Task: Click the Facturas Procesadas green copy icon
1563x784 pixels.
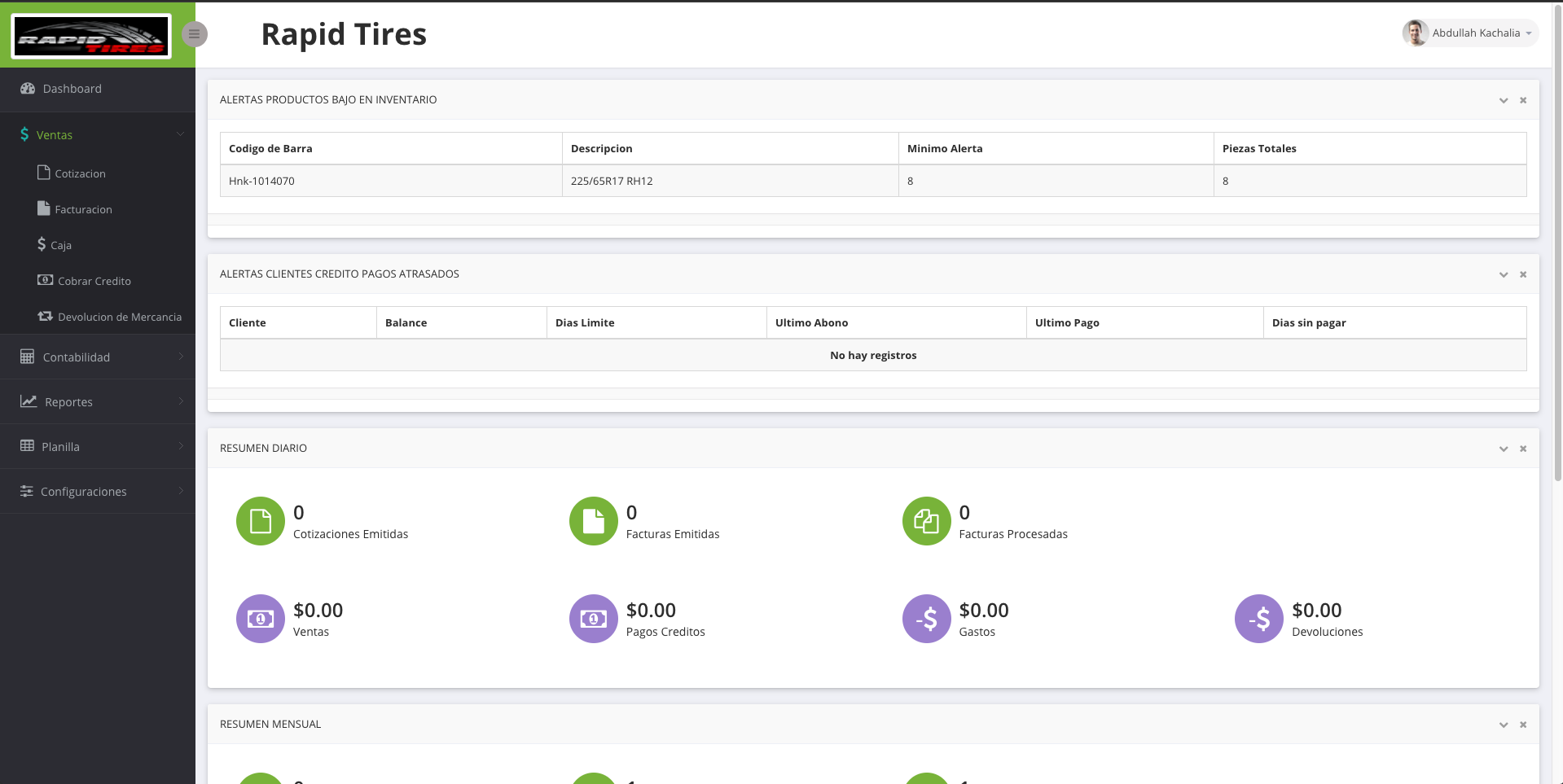Action: (926, 521)
